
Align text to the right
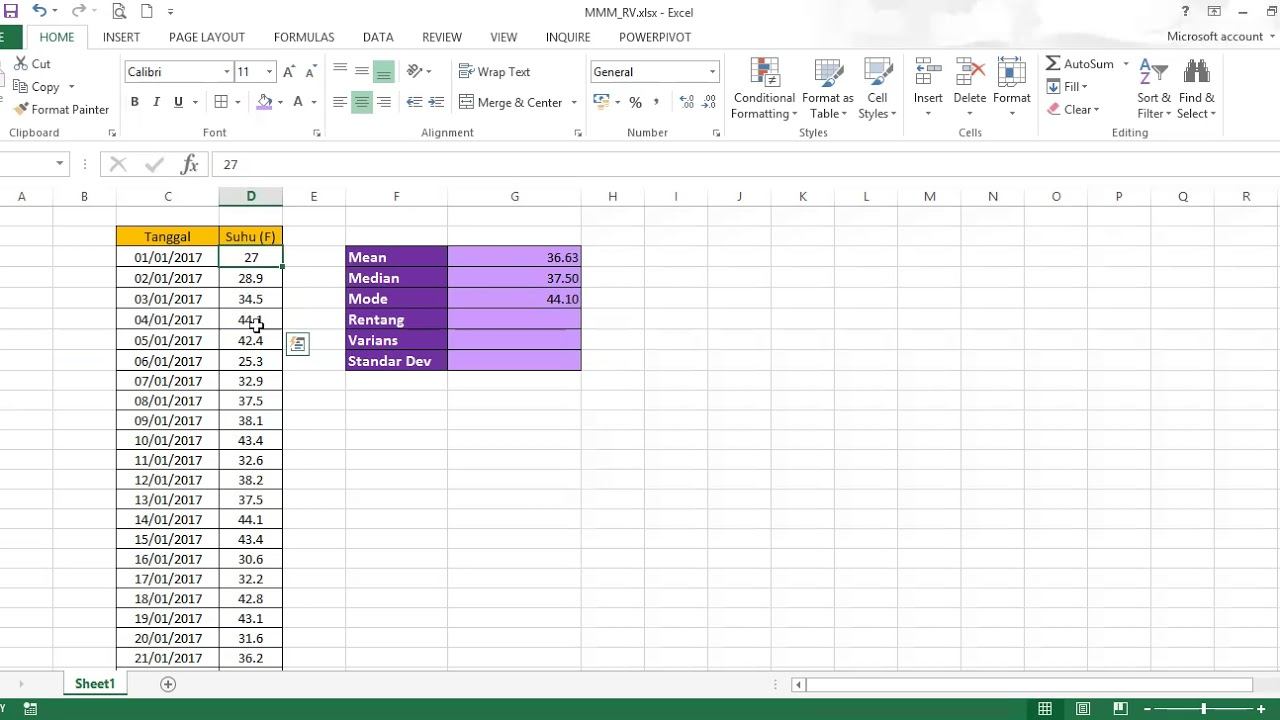pyautogui.click(x=384, y=102)
